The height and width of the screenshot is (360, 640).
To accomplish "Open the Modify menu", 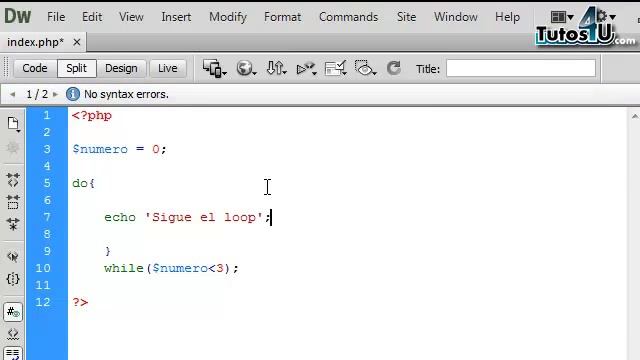I will coord(228,17).
